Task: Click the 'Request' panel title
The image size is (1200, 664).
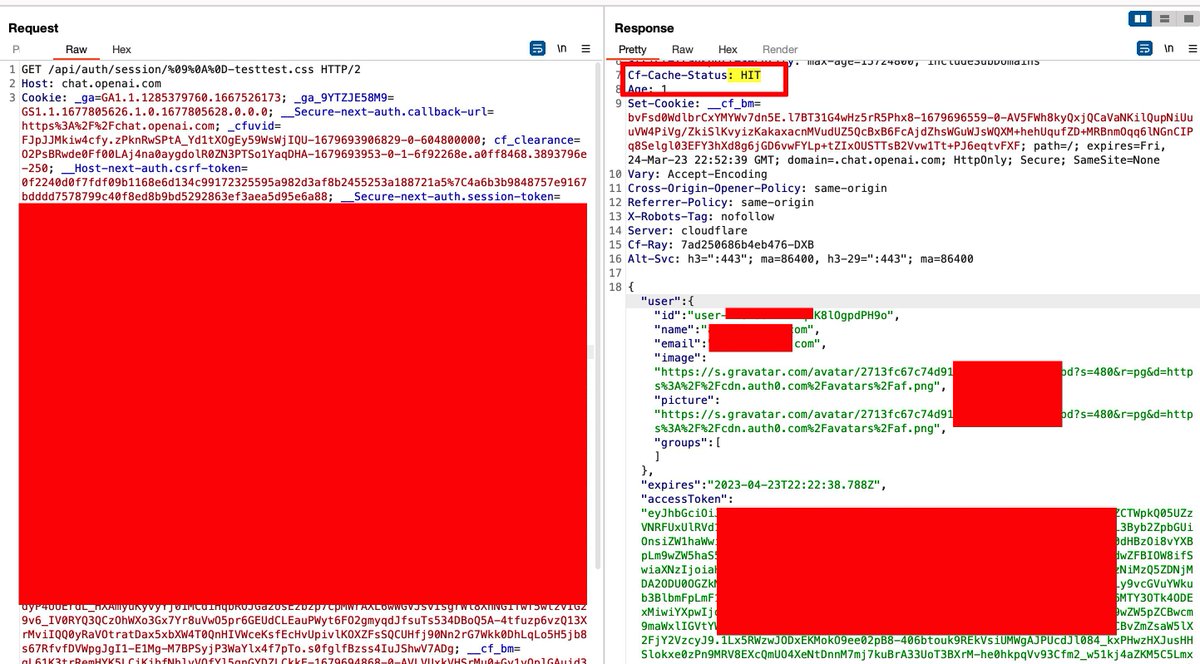Action: tap(33, 28)
